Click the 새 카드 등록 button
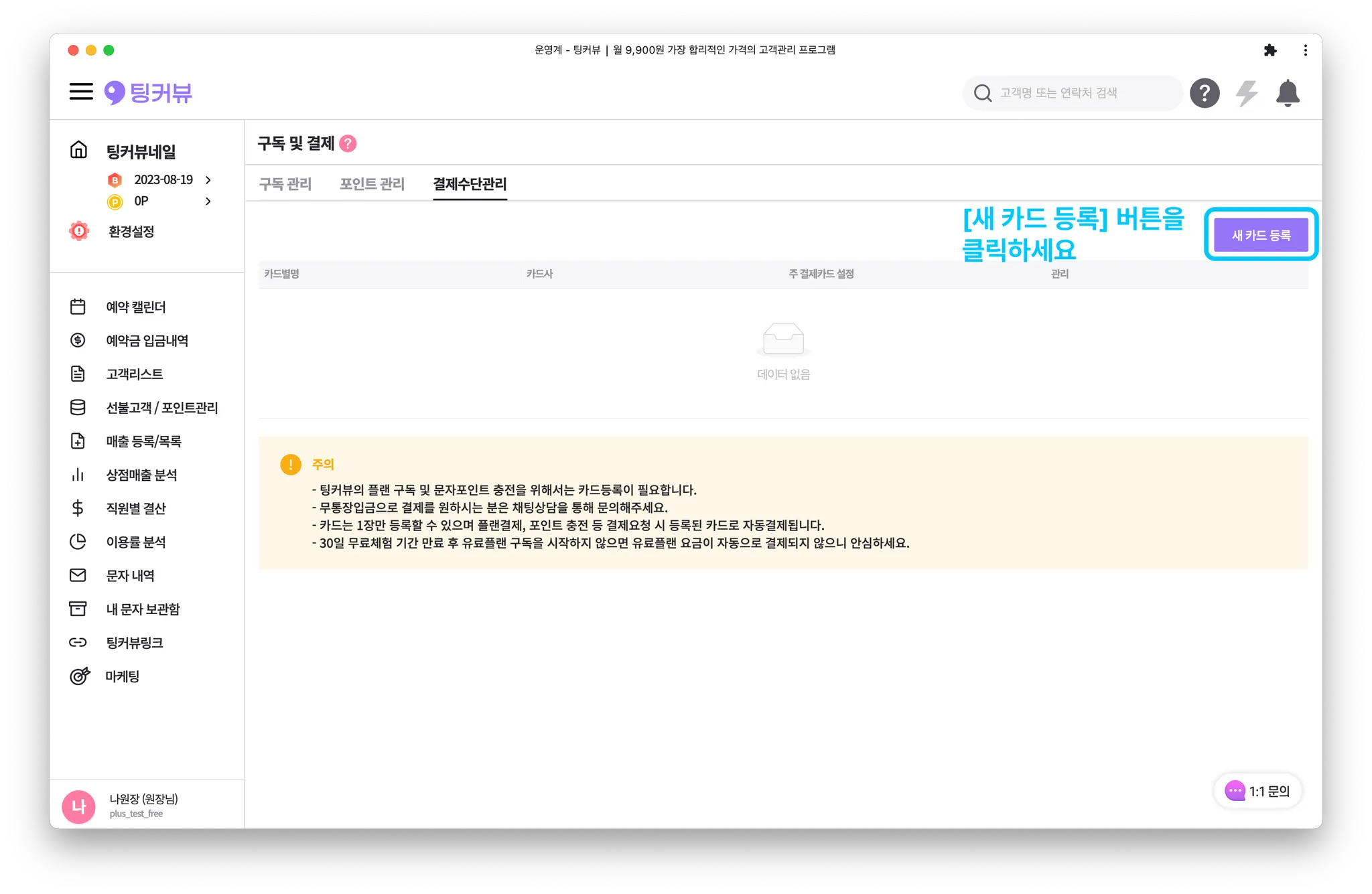The width and height of the screenshot is (1372, 894). click(1260, 235)
